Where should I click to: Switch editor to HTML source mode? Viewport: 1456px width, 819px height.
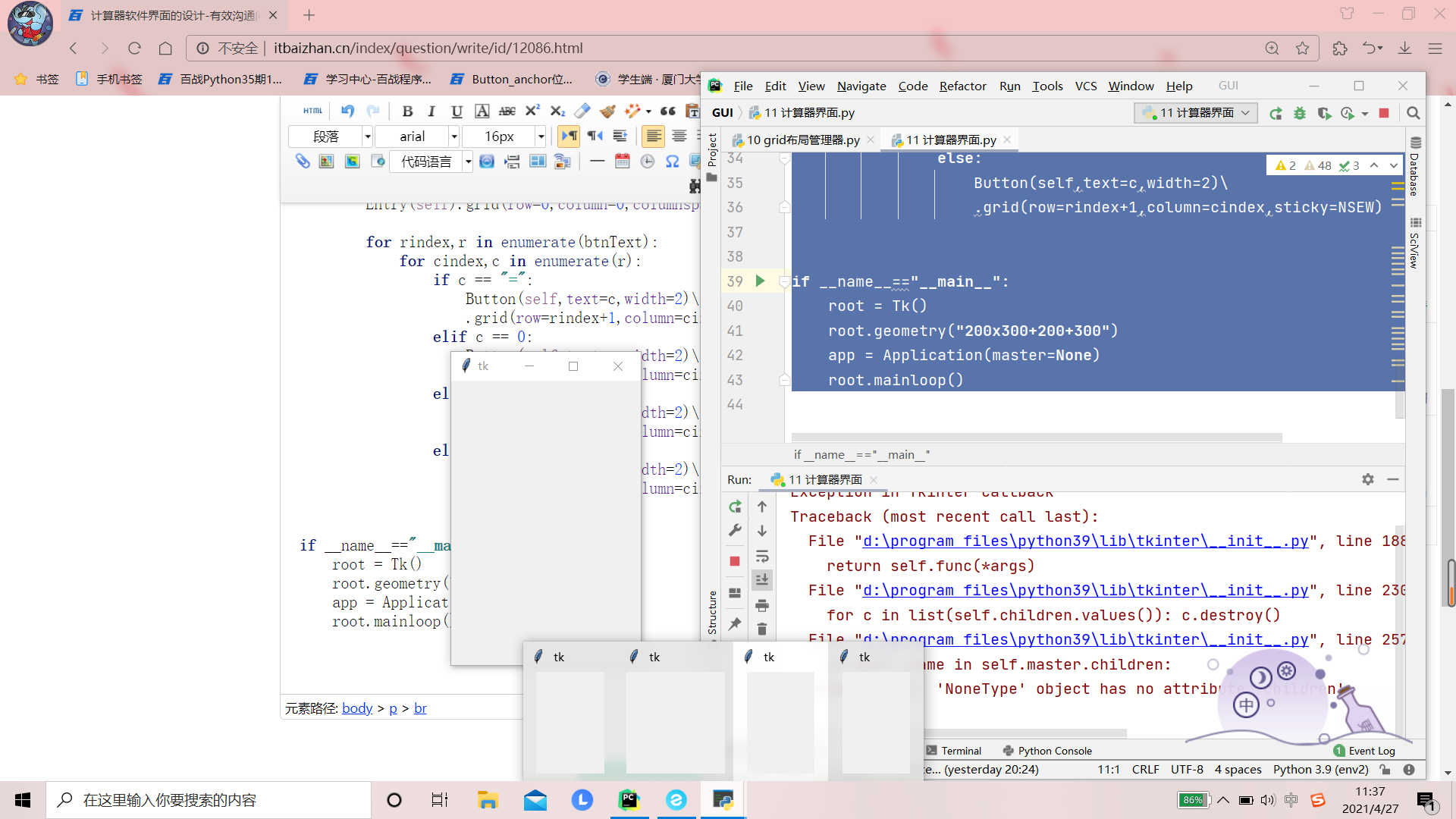point(312,111)
